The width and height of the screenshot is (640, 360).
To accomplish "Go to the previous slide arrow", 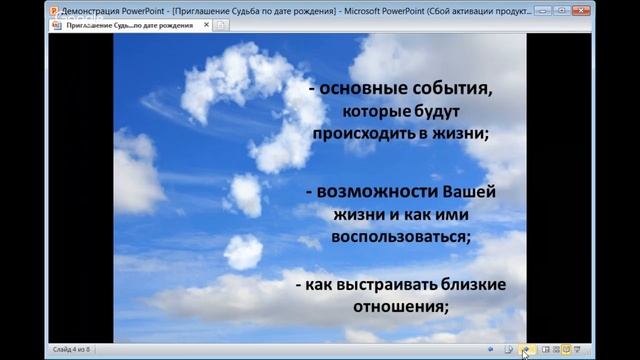I will point(490,349).
